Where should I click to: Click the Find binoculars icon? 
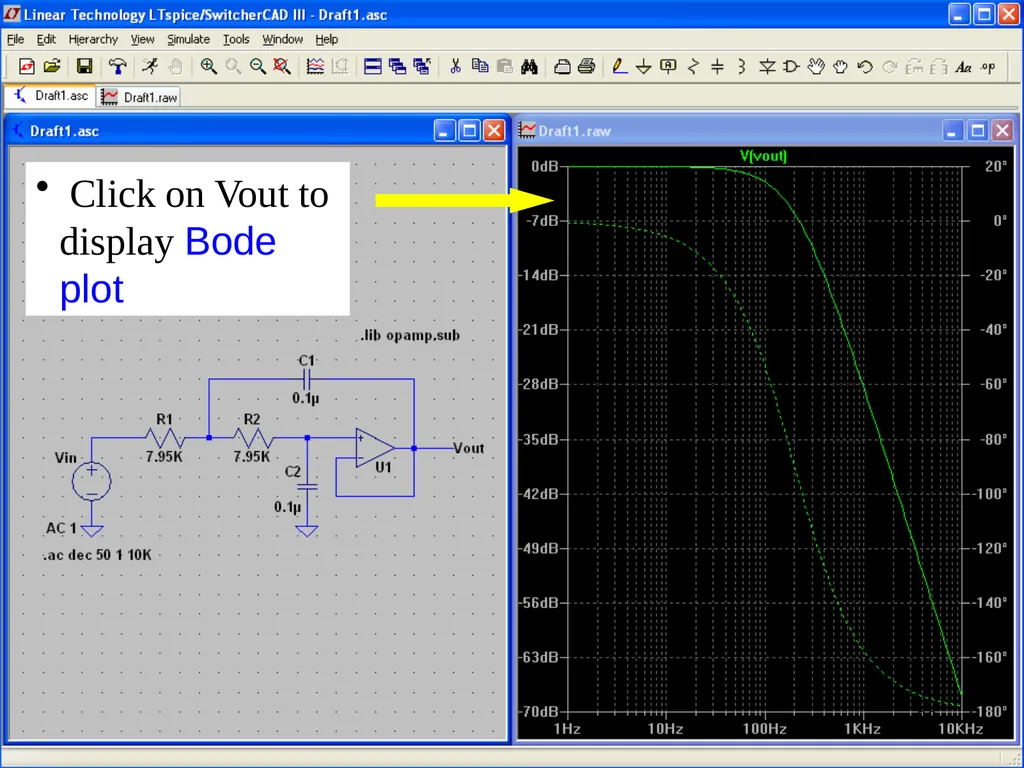530,66
